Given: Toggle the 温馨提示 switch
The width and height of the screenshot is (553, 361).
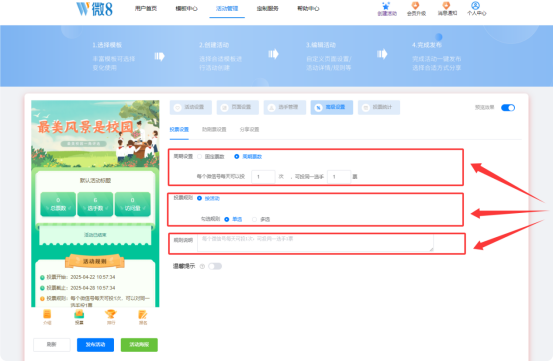Looking at the screenshot, I should coord(215,266).
